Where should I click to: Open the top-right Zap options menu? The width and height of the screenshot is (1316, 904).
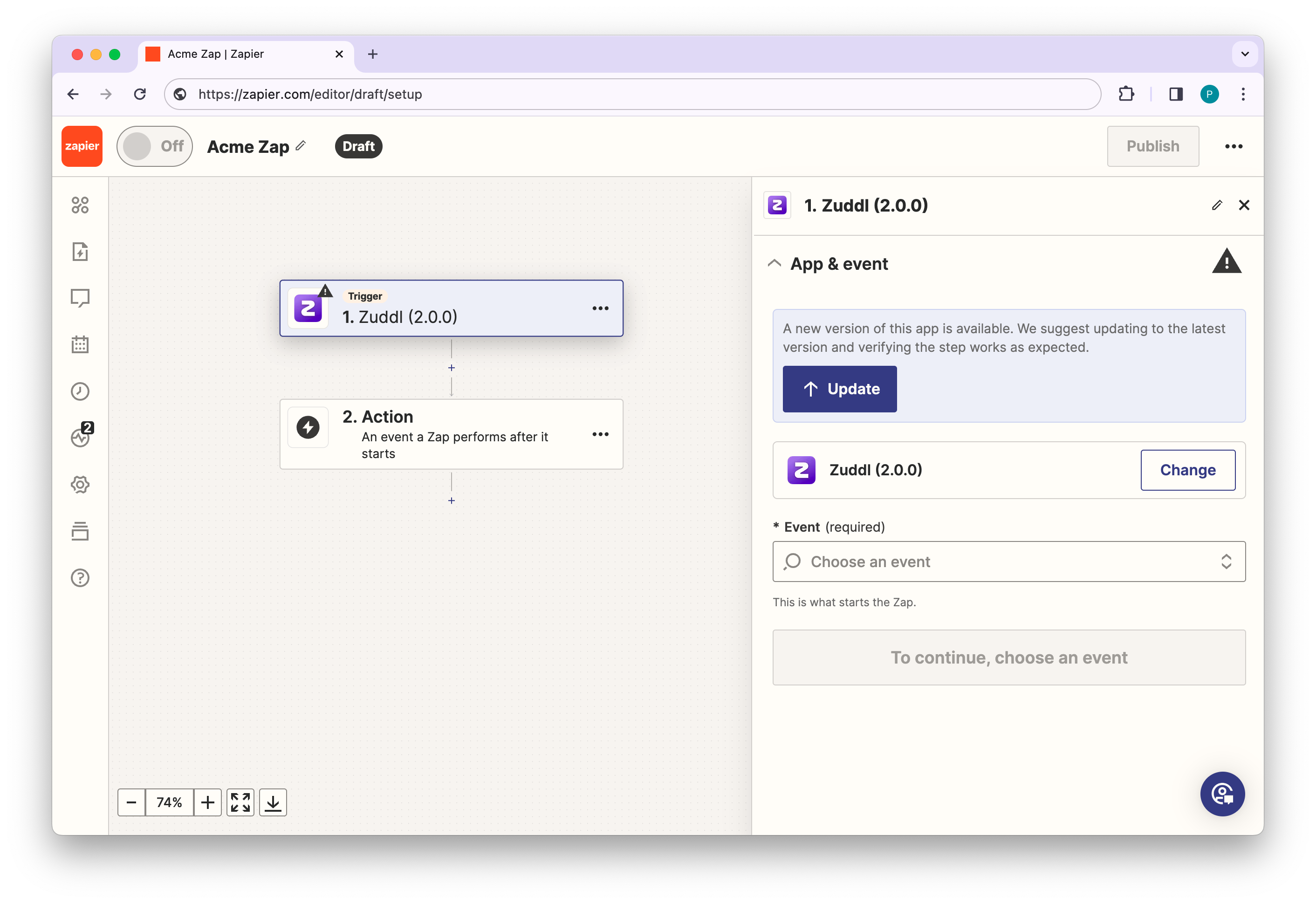1234,146
